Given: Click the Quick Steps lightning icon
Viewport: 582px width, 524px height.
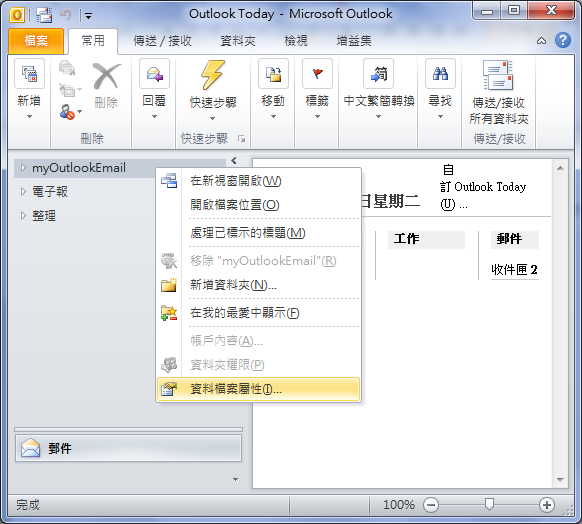Looking at the screenshot, I should pos(213,75).
